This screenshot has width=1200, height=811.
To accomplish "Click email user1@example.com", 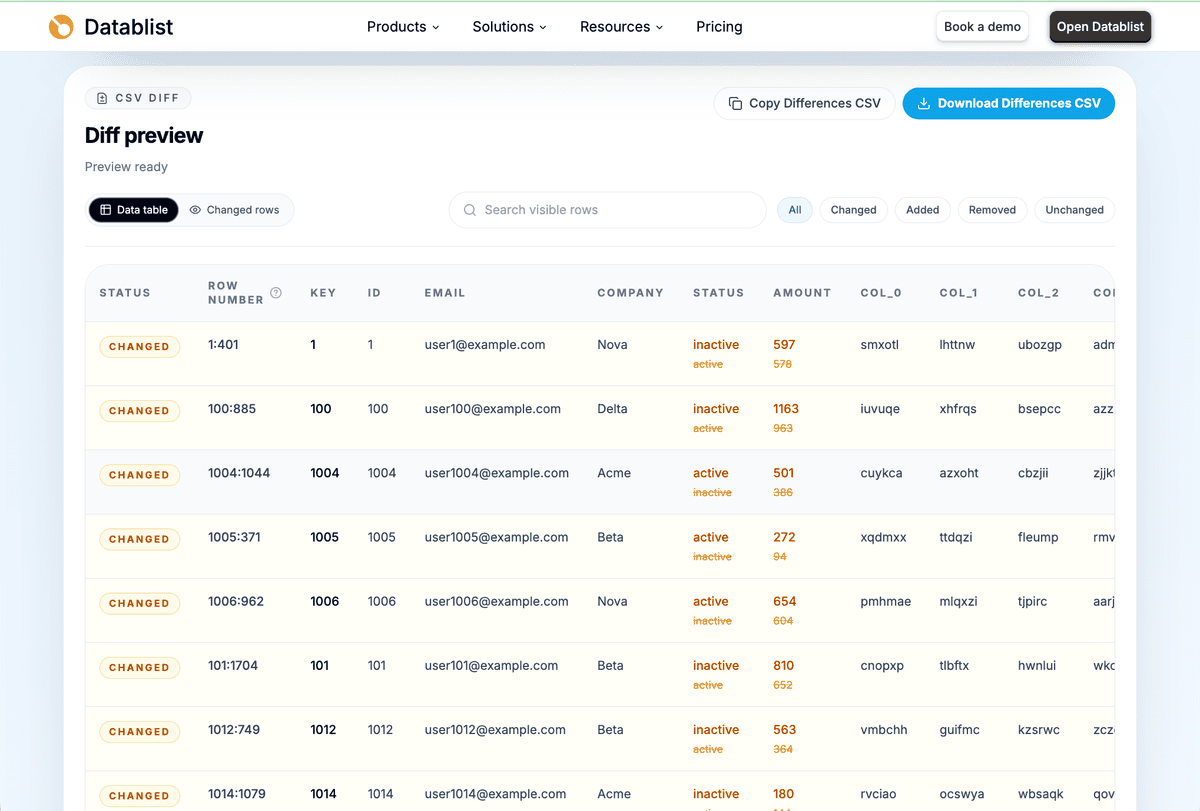I will 485,345.
